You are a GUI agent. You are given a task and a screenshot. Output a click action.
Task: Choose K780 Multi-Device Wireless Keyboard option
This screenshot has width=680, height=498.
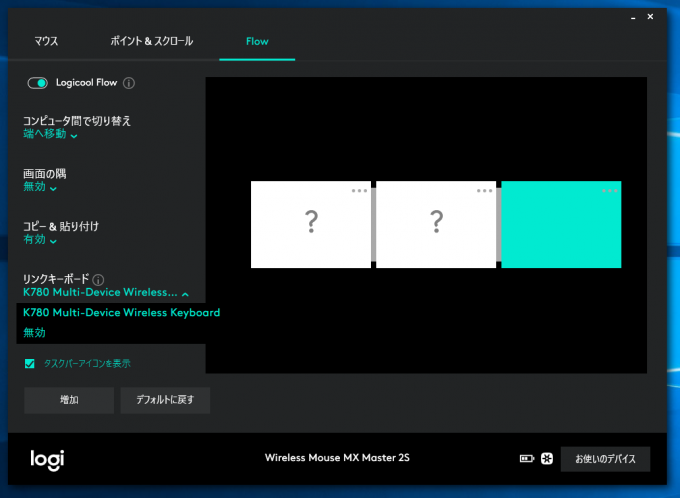(x=121, y=313)
